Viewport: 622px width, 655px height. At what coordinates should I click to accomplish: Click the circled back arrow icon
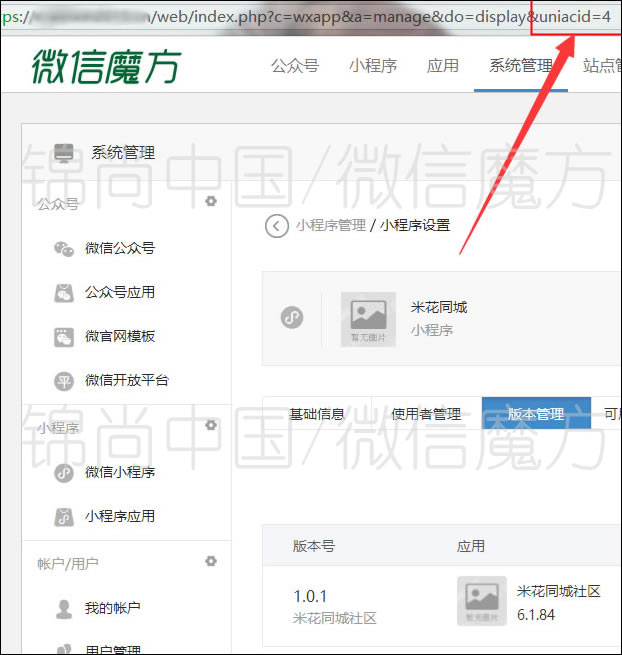(x=277, y=226)
